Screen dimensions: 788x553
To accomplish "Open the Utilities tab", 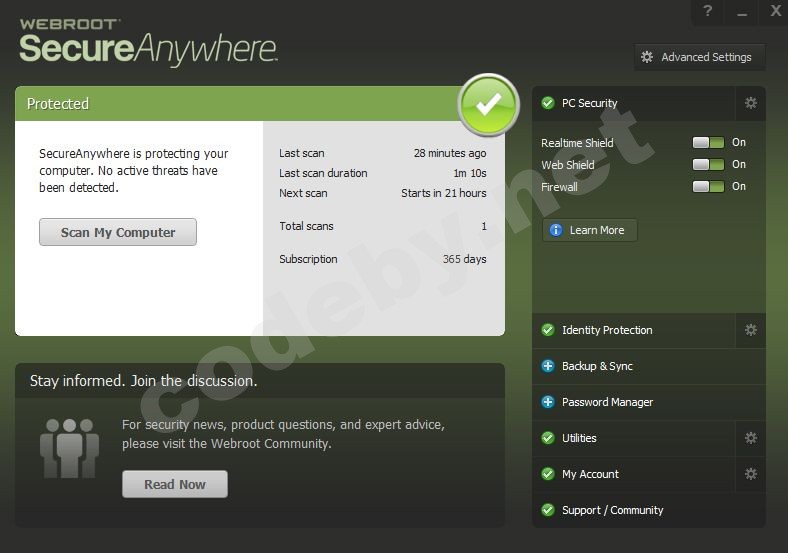I will tap(579, 438).
